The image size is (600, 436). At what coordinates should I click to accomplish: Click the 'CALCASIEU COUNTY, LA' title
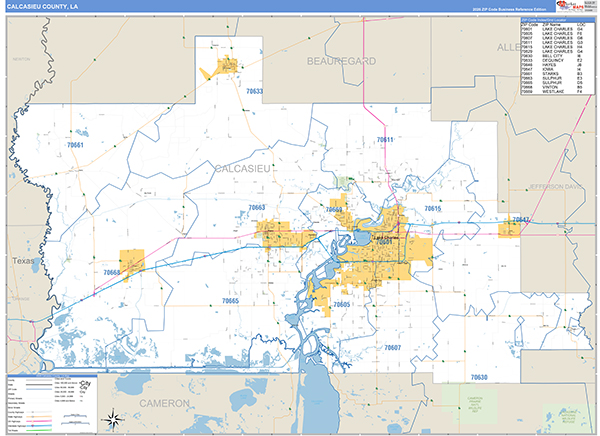point(42,7)
